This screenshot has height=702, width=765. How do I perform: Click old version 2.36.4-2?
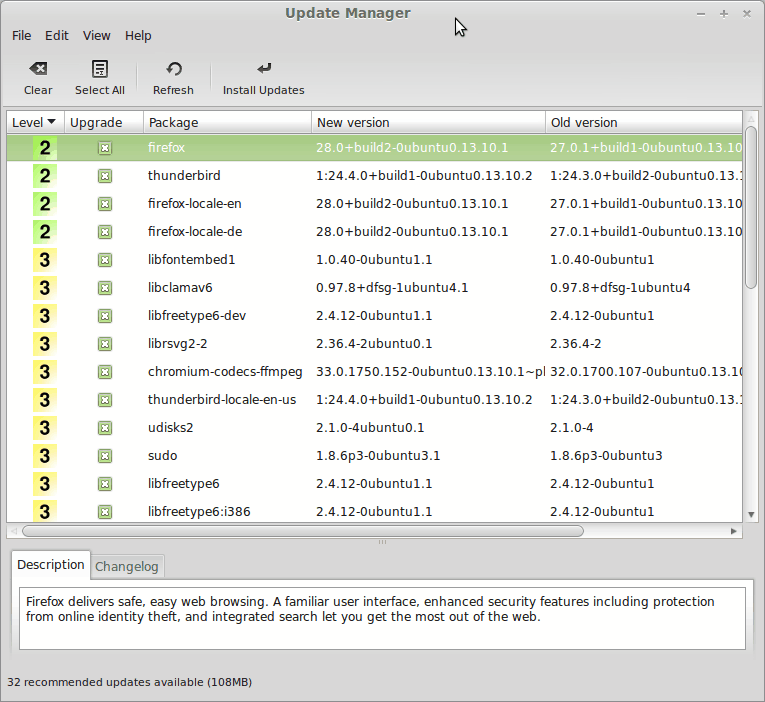(576, 344)
